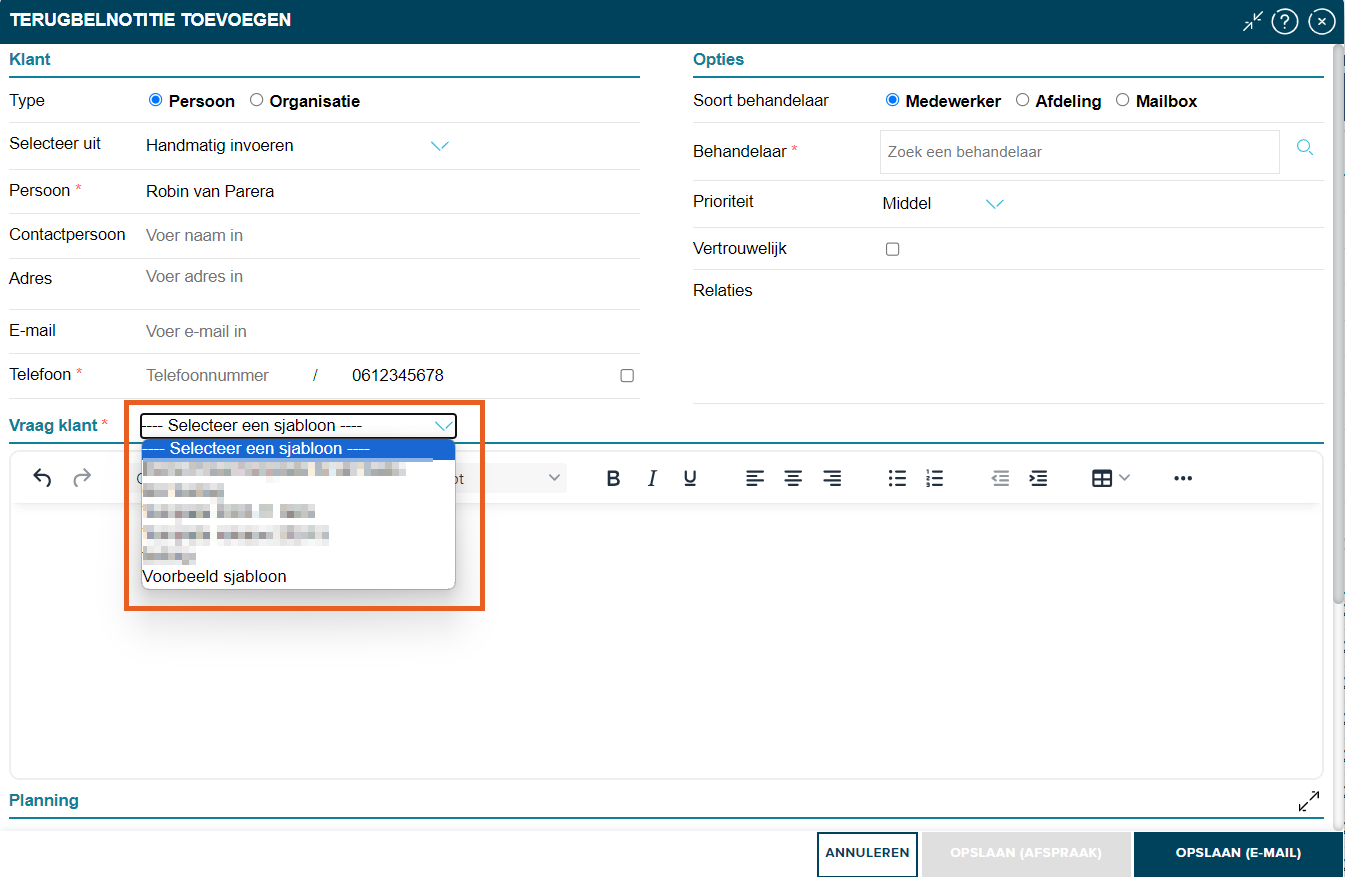Toggle bold formatting
1345x877 pixels.
614,478
